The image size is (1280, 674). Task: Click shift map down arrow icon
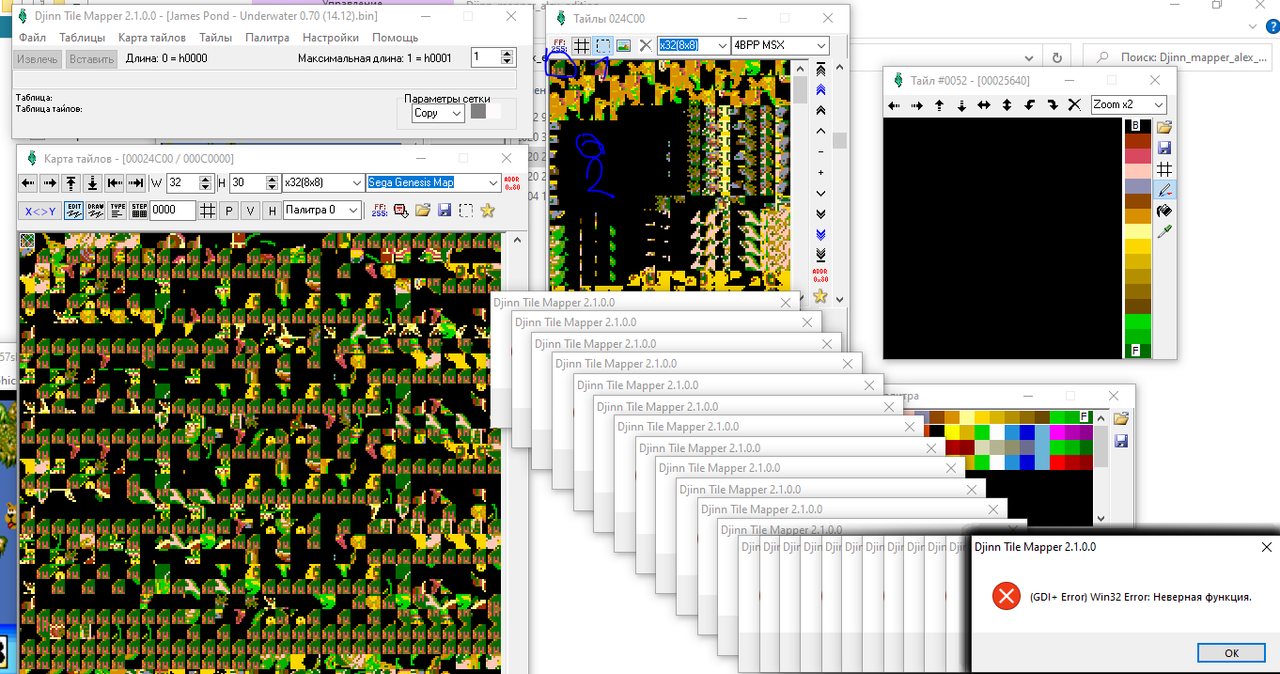point(93,183)
